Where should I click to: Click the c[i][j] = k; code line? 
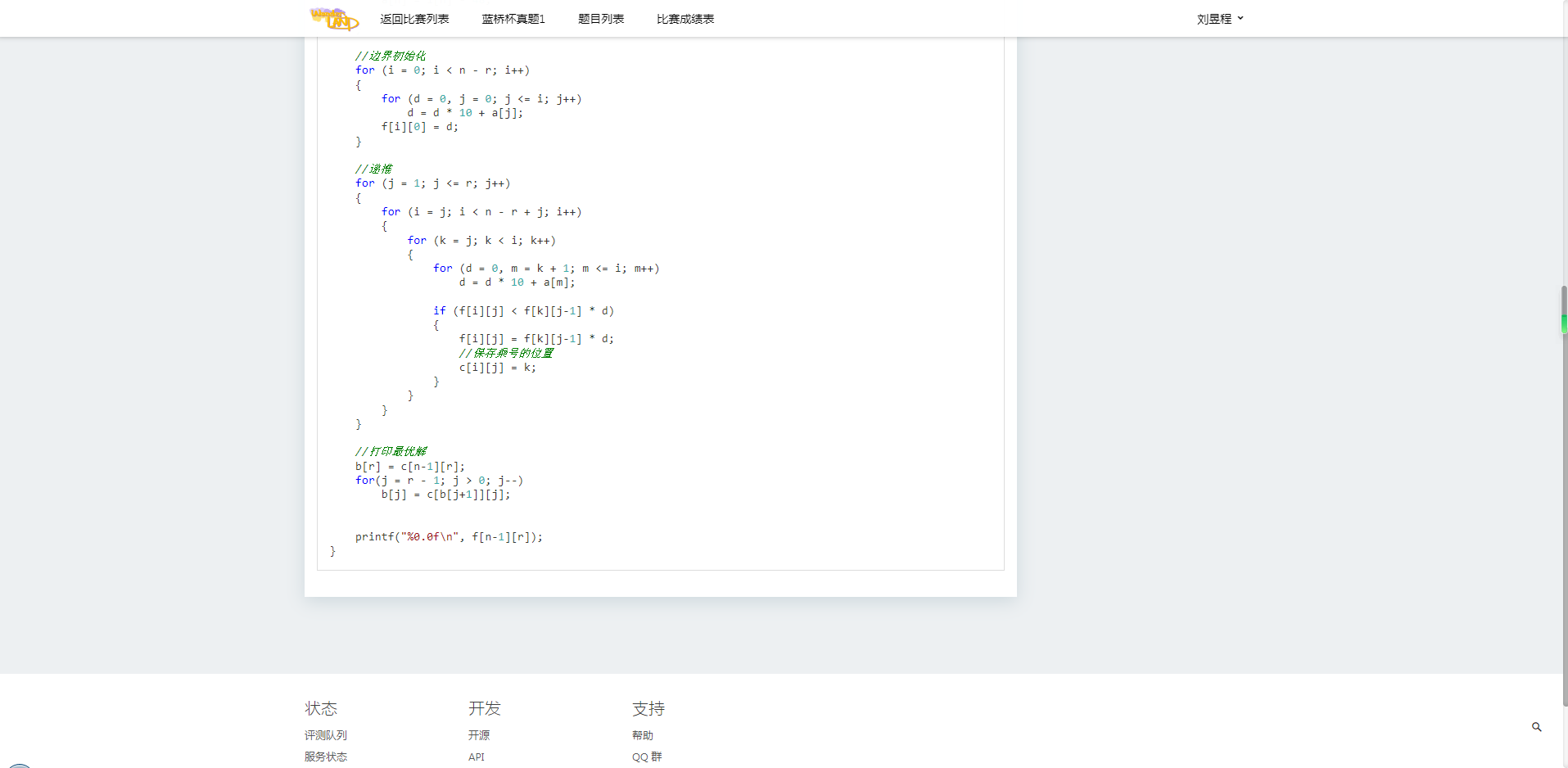click(497, 368)
